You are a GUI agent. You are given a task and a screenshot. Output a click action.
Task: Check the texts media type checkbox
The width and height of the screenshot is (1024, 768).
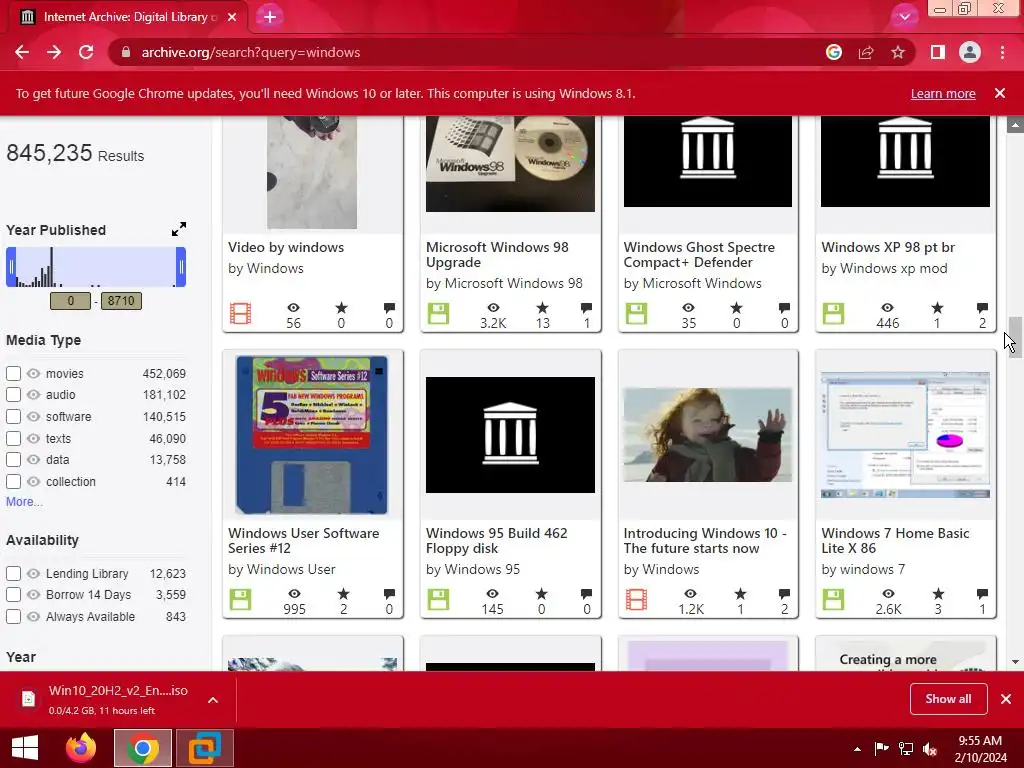pyautogui.click(x=14, y=438)
